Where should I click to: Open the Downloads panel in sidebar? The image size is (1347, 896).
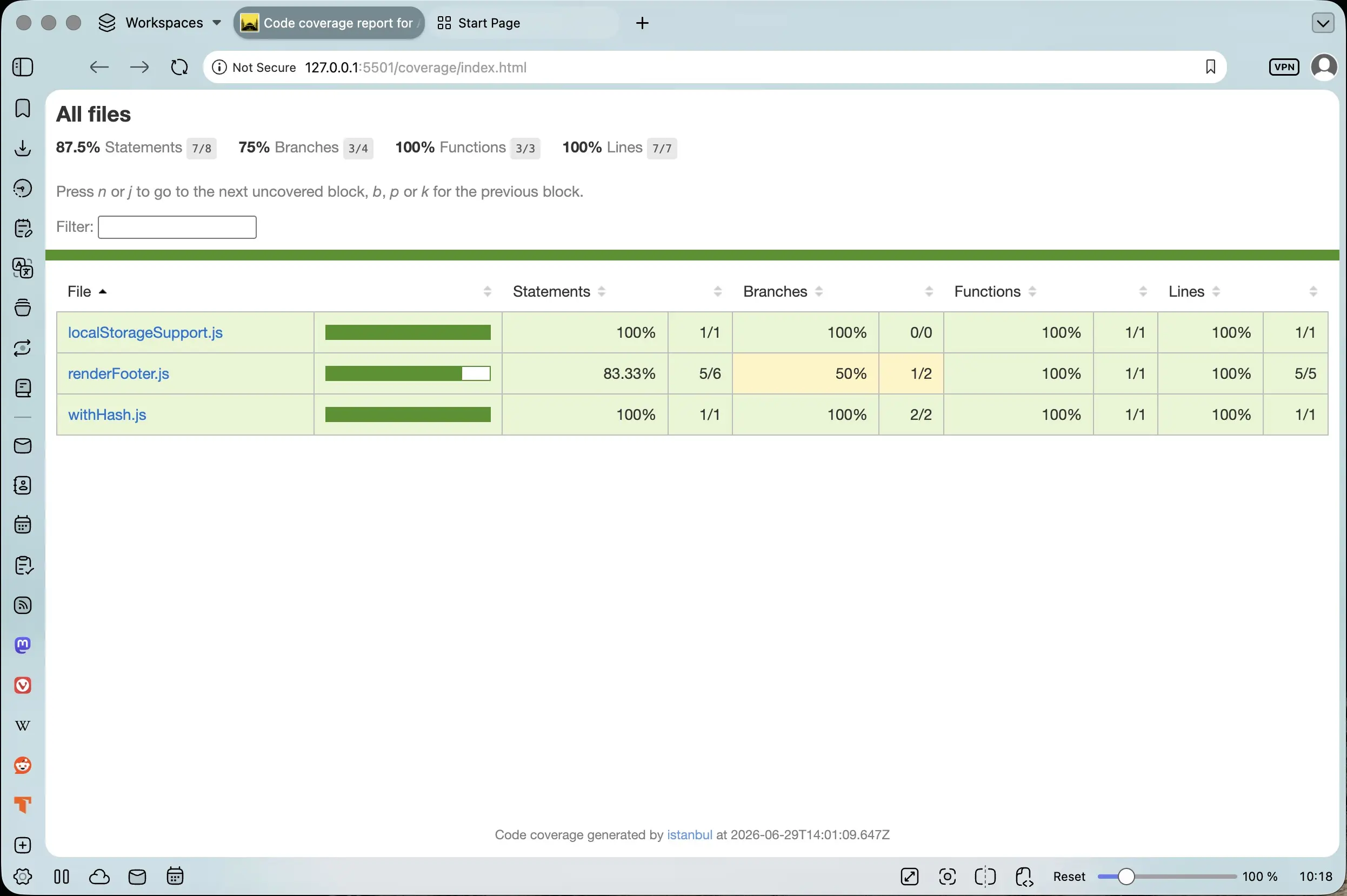(x=23, y=149)
